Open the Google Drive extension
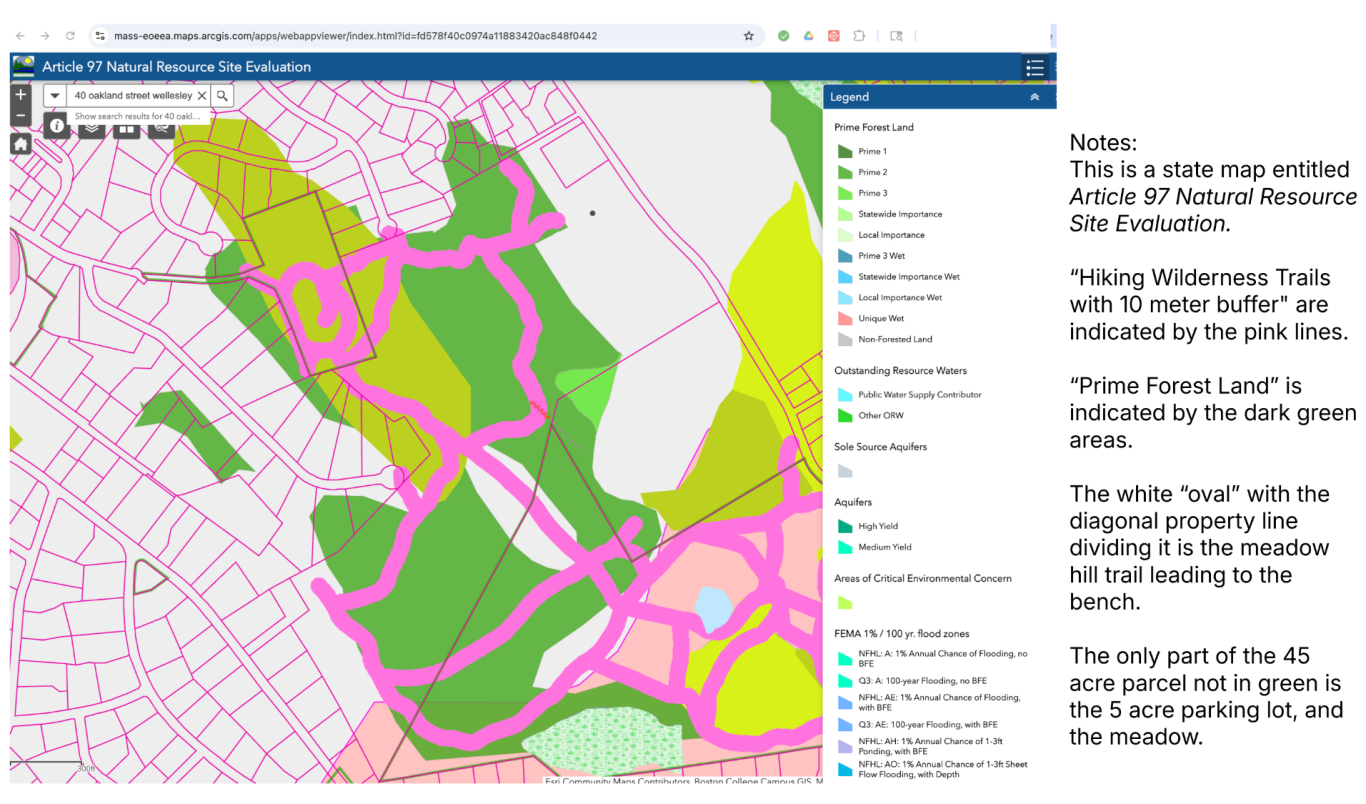The width and height of the screenshot is (1366, 804). (808, 36)
